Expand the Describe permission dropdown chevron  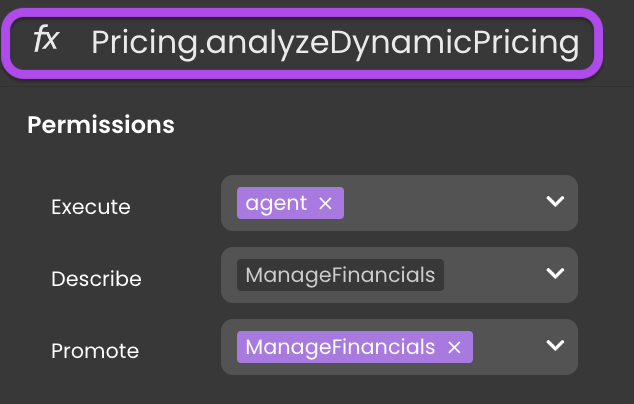pyautogui.click(x=555, y=273)
